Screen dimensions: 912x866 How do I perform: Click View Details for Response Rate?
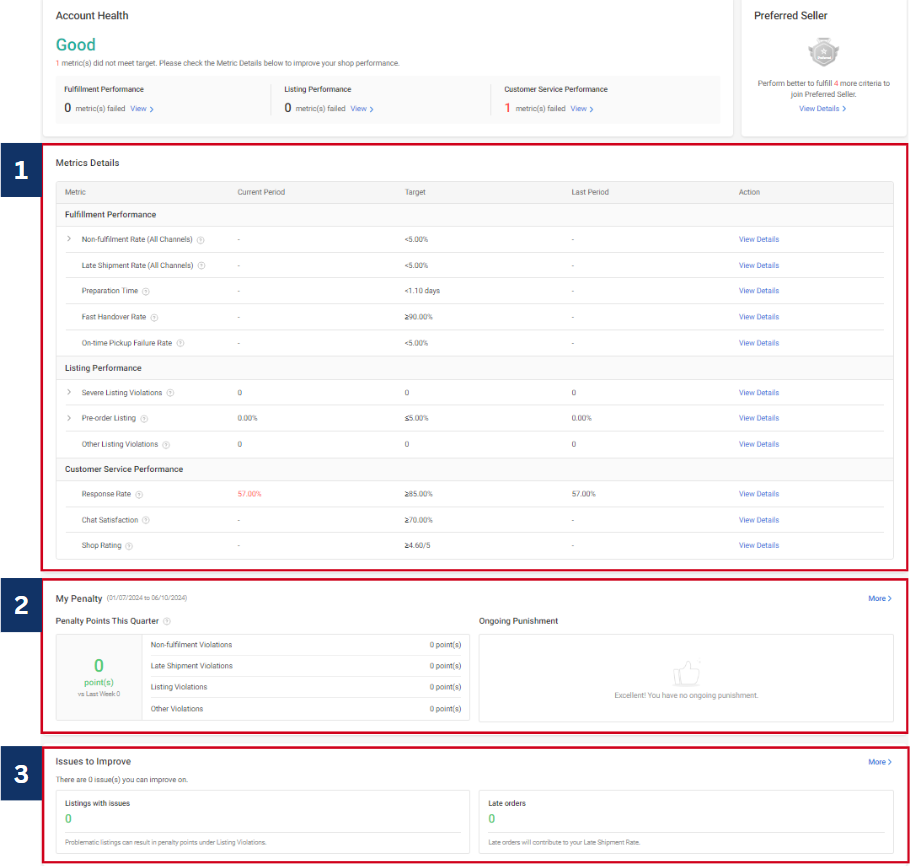tap(758, 494)
